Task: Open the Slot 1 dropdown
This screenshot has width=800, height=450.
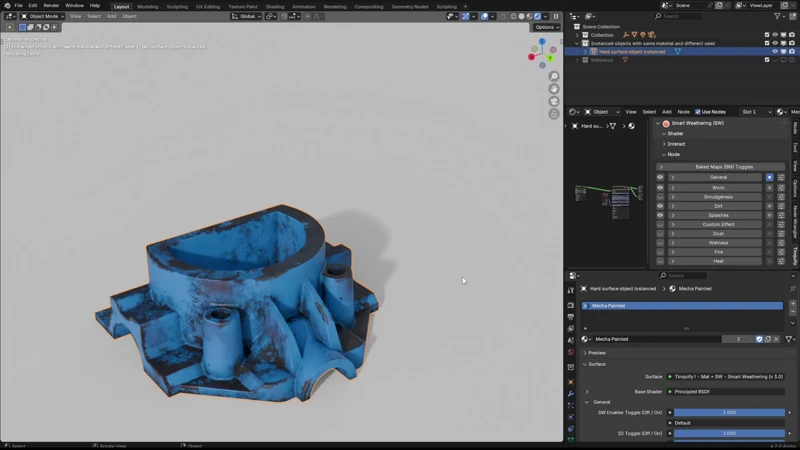Action: [x=756, y=112]
